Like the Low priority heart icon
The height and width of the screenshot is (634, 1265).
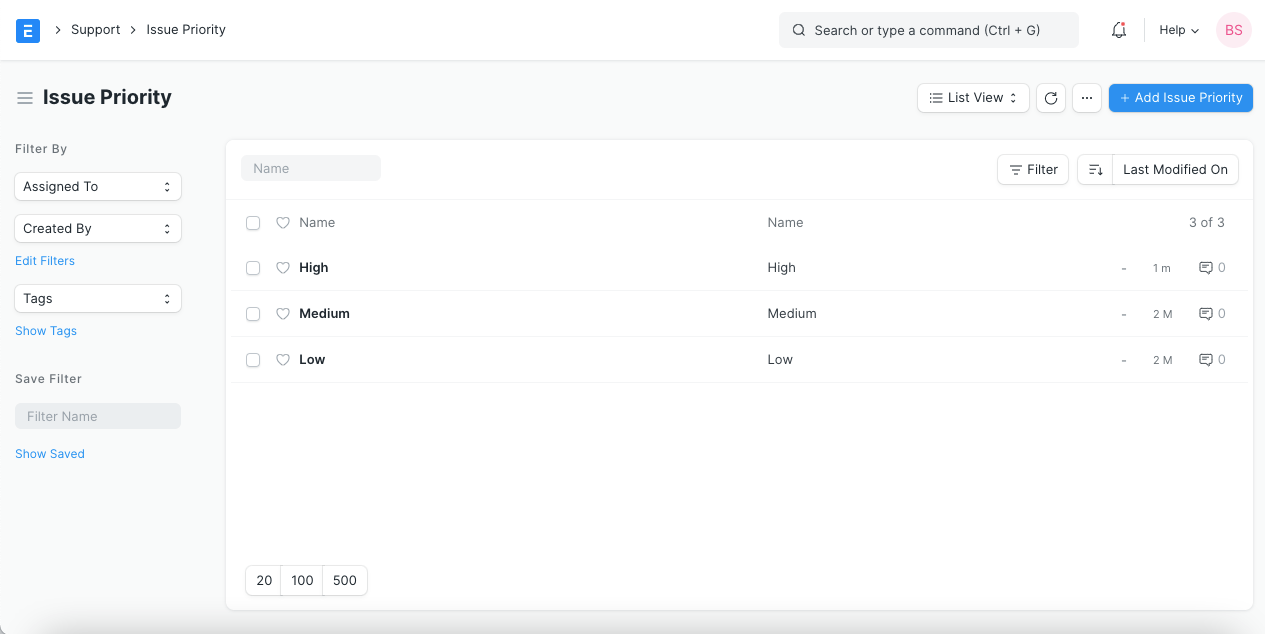[x=282, y=360]
